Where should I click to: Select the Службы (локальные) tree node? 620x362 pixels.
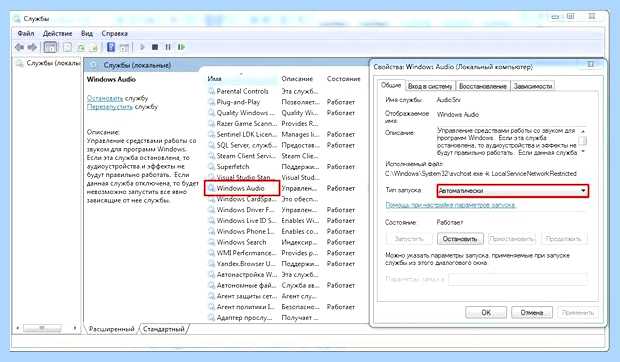coord(48,63)
